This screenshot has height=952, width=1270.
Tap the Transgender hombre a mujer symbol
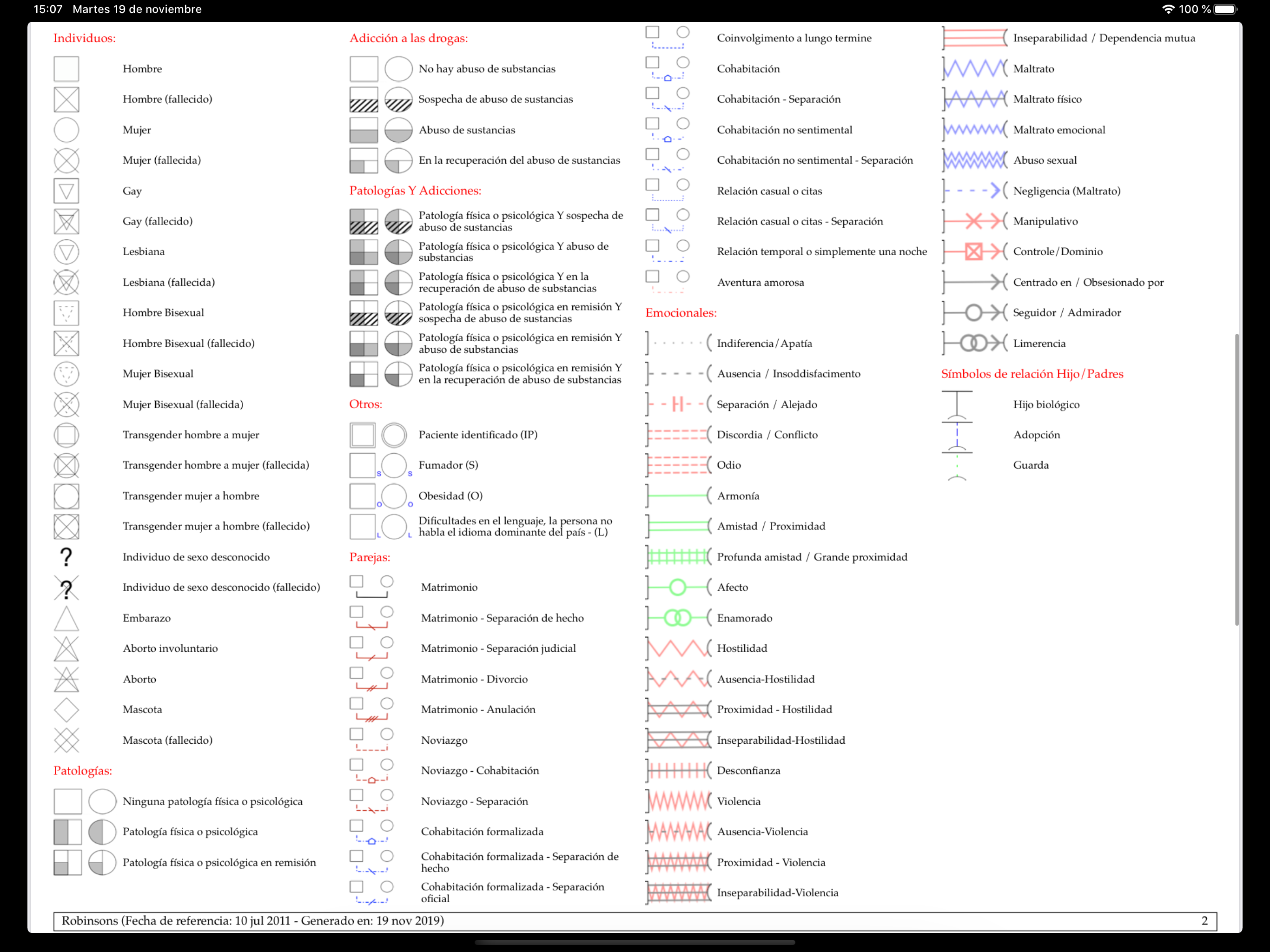click(66, 435)
